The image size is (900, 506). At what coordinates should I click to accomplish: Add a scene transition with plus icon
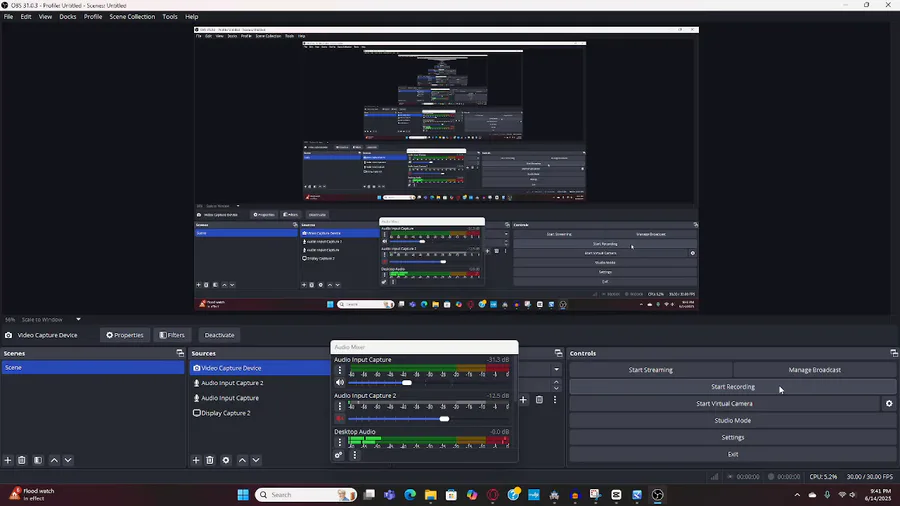coord(523,400)
